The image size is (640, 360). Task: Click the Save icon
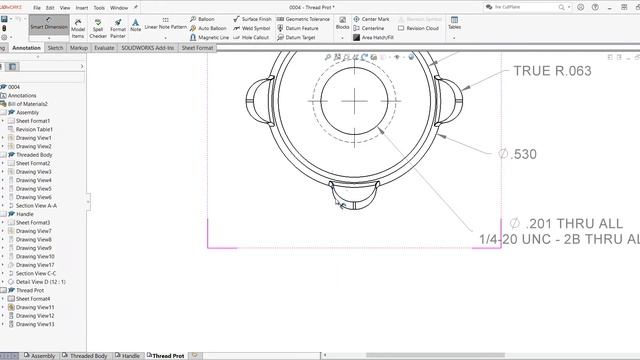point(4,19)
